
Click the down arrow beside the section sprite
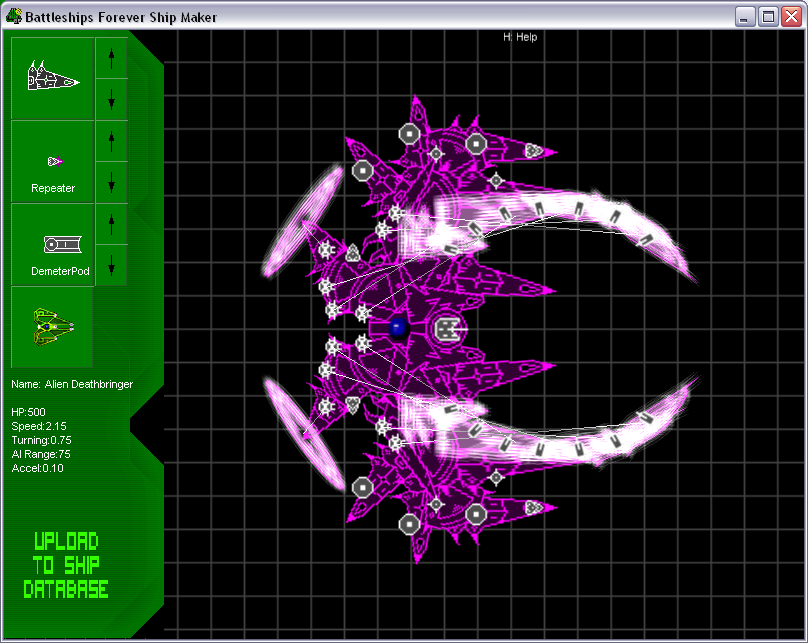111,99
